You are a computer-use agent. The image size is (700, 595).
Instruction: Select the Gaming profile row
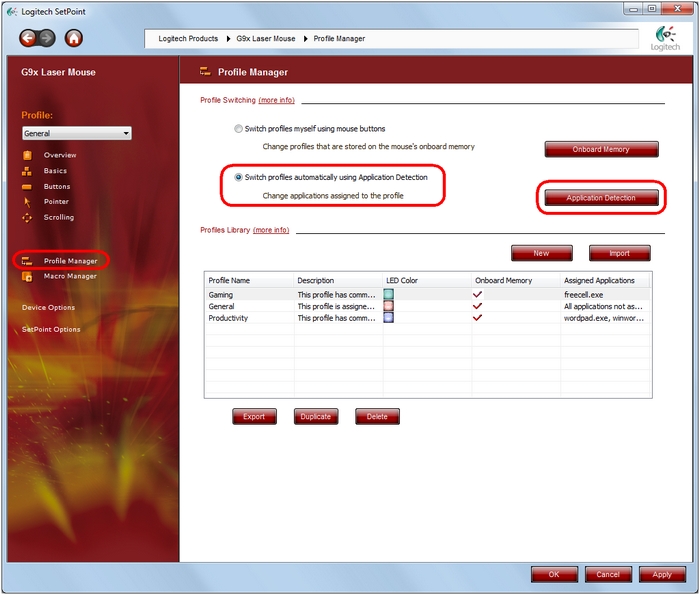coord(427,295)
